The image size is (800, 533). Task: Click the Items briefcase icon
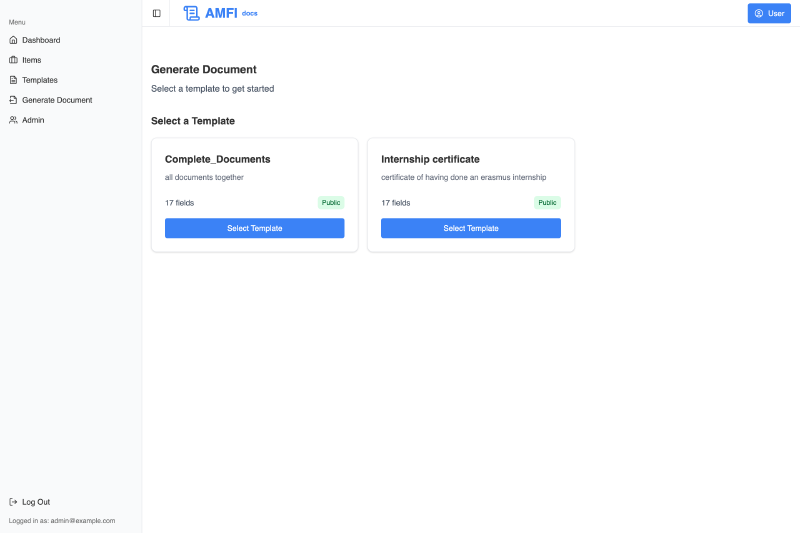(13, 60)
